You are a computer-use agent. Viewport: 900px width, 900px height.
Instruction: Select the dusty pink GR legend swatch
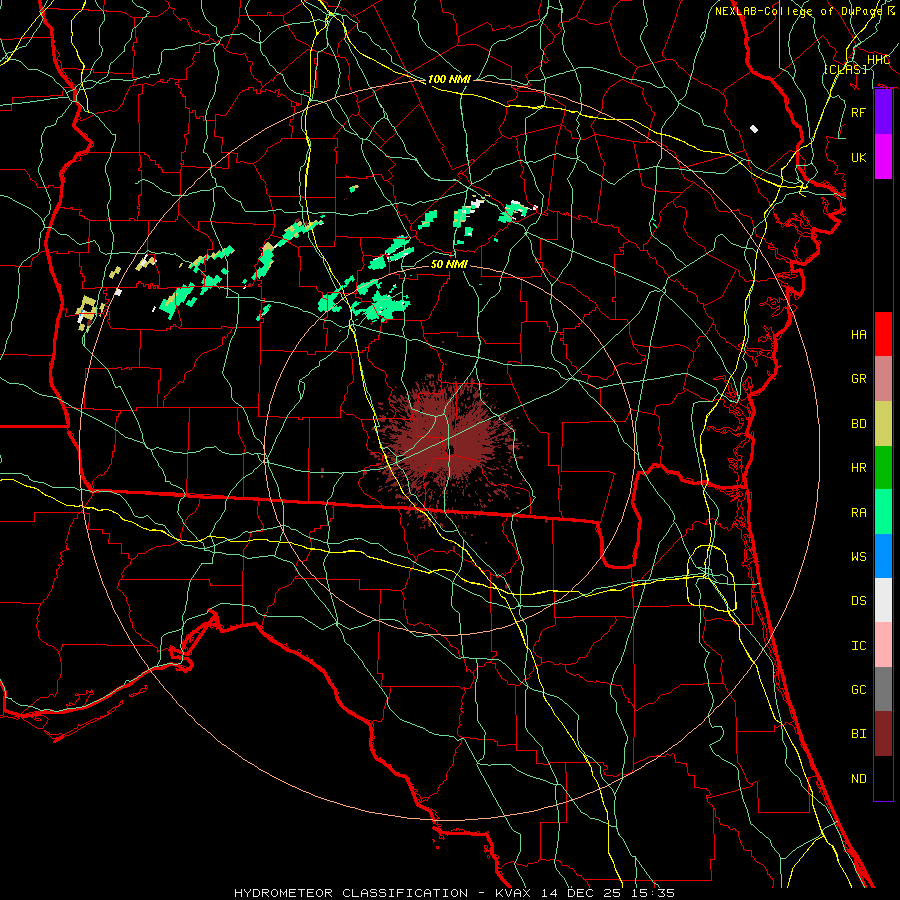883,378
